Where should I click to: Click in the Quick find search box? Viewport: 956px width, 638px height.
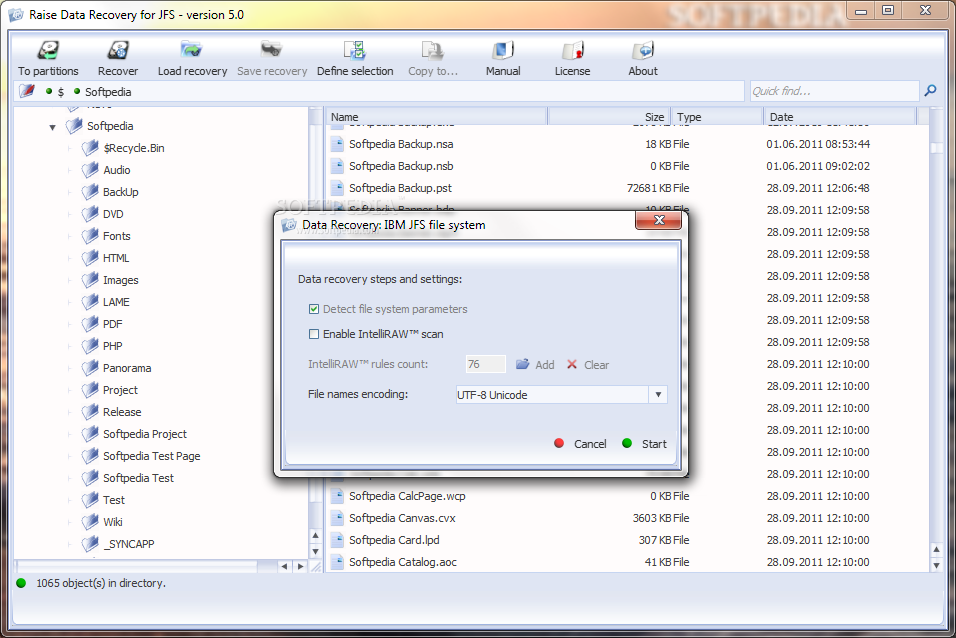[834, 91]
